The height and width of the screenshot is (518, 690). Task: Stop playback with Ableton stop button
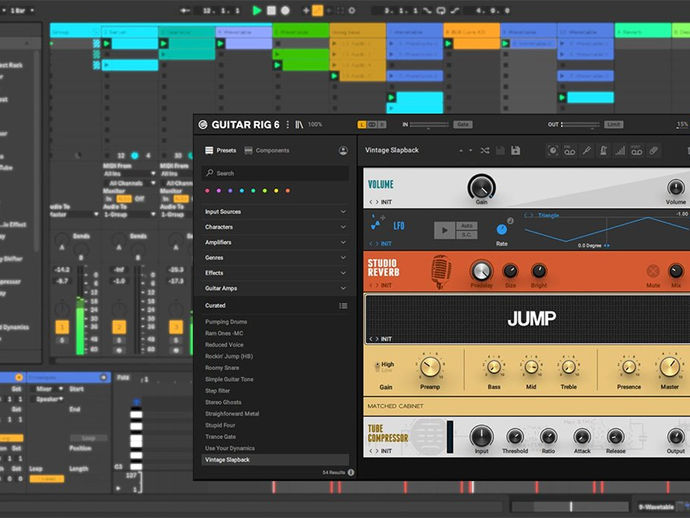[x=272, y=11]
